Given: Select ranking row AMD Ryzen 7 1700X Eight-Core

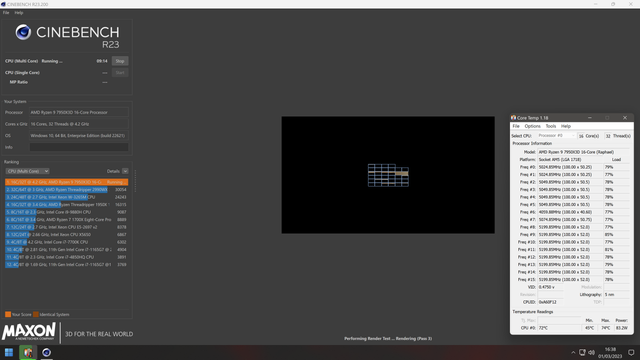Looking at the screenshot, I should click(x=67, y=220).
